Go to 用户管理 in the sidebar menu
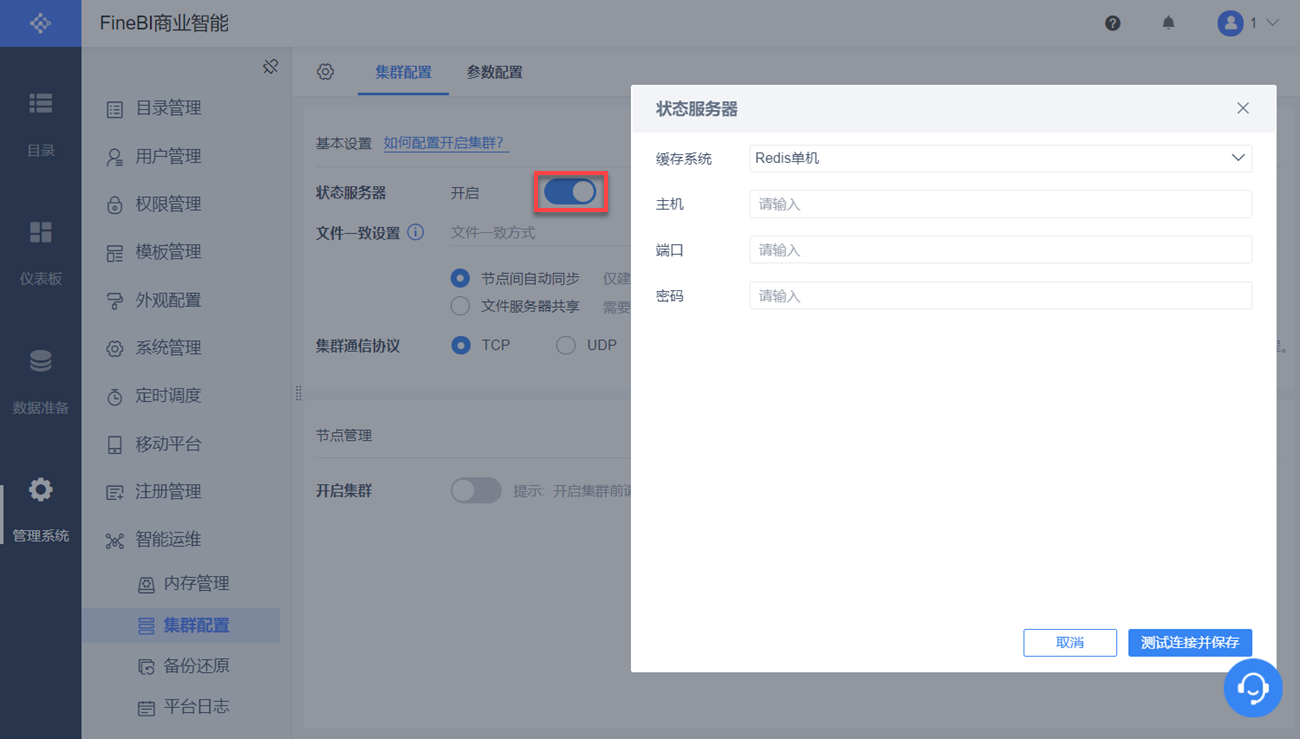This screenshot has height=739, width=1300. tap(168, 156)
